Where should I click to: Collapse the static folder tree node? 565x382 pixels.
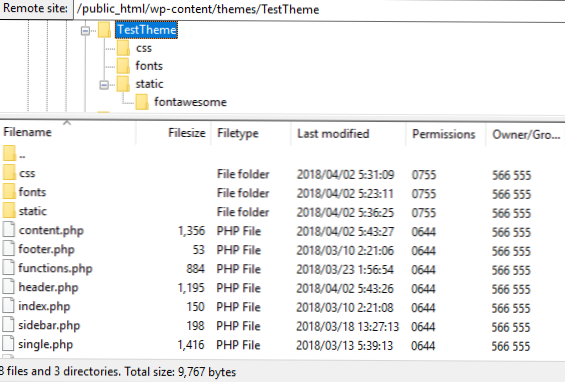104,85
